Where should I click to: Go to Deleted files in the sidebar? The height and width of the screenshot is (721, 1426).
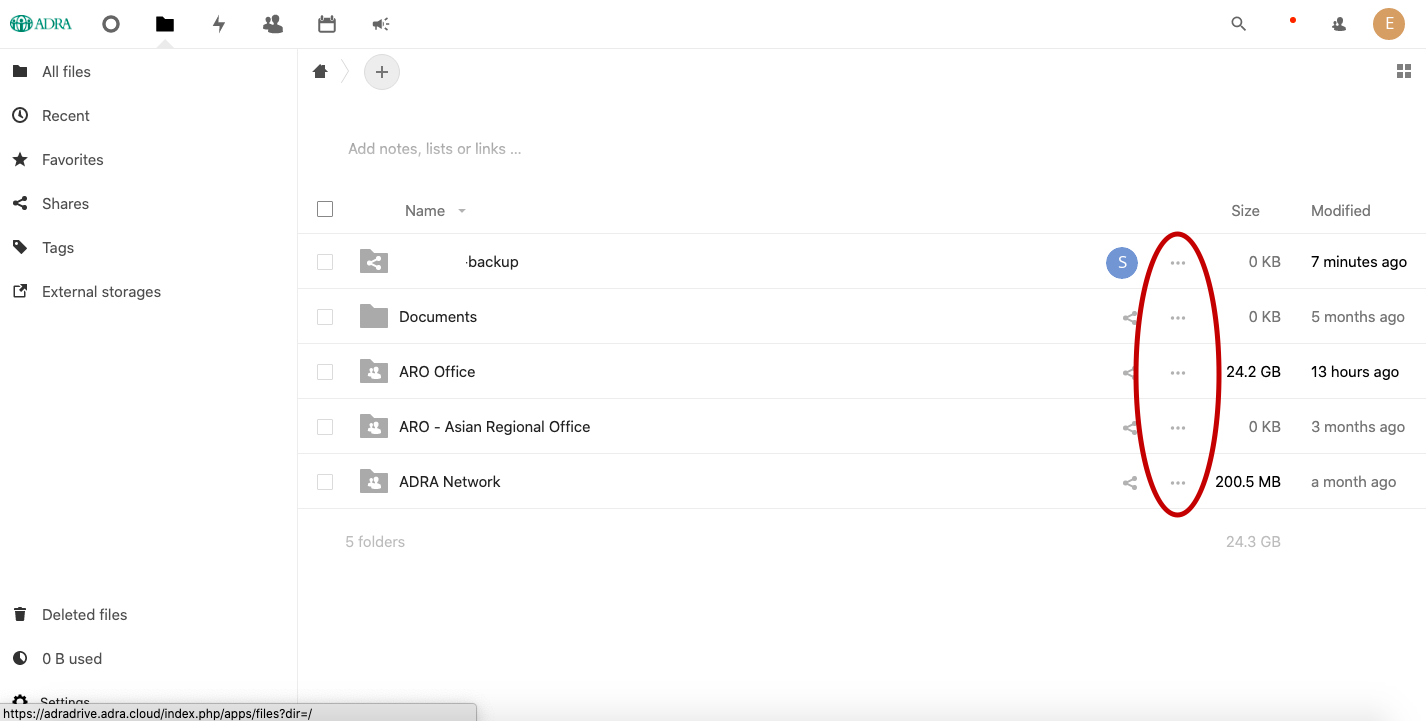tap(84, 614)
